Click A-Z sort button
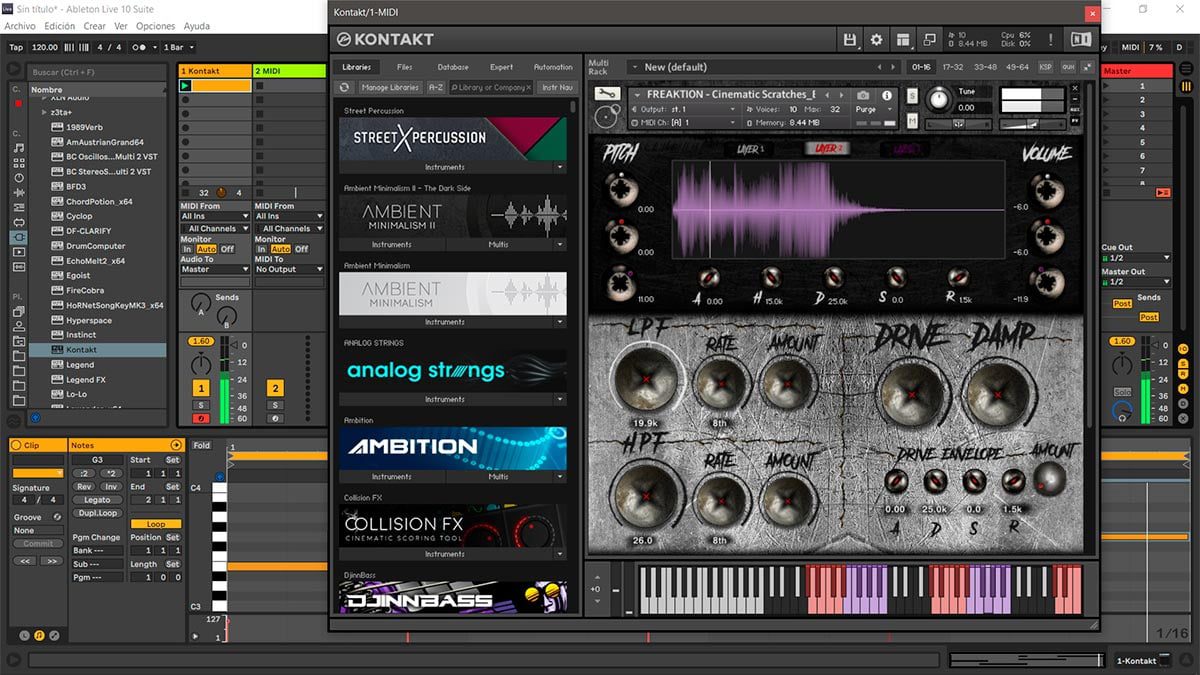1200x675 pixels. pos(436,87)
